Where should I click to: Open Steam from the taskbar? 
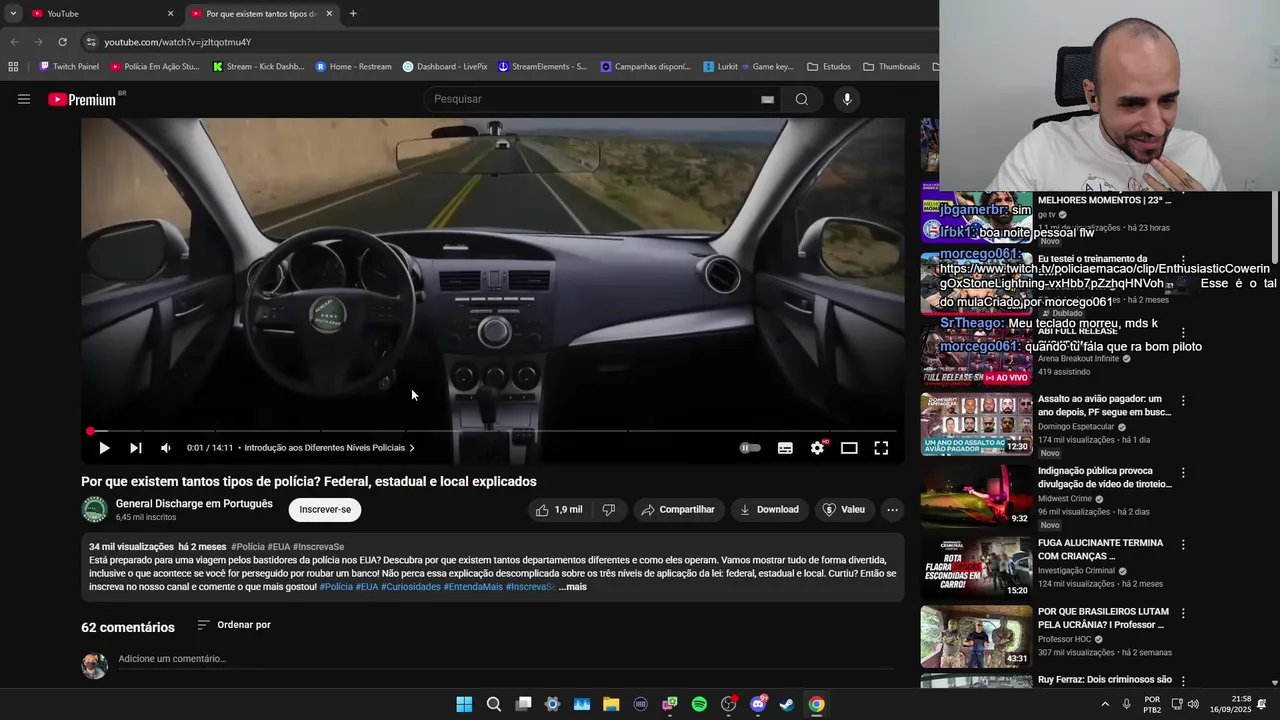click(787, 704)
